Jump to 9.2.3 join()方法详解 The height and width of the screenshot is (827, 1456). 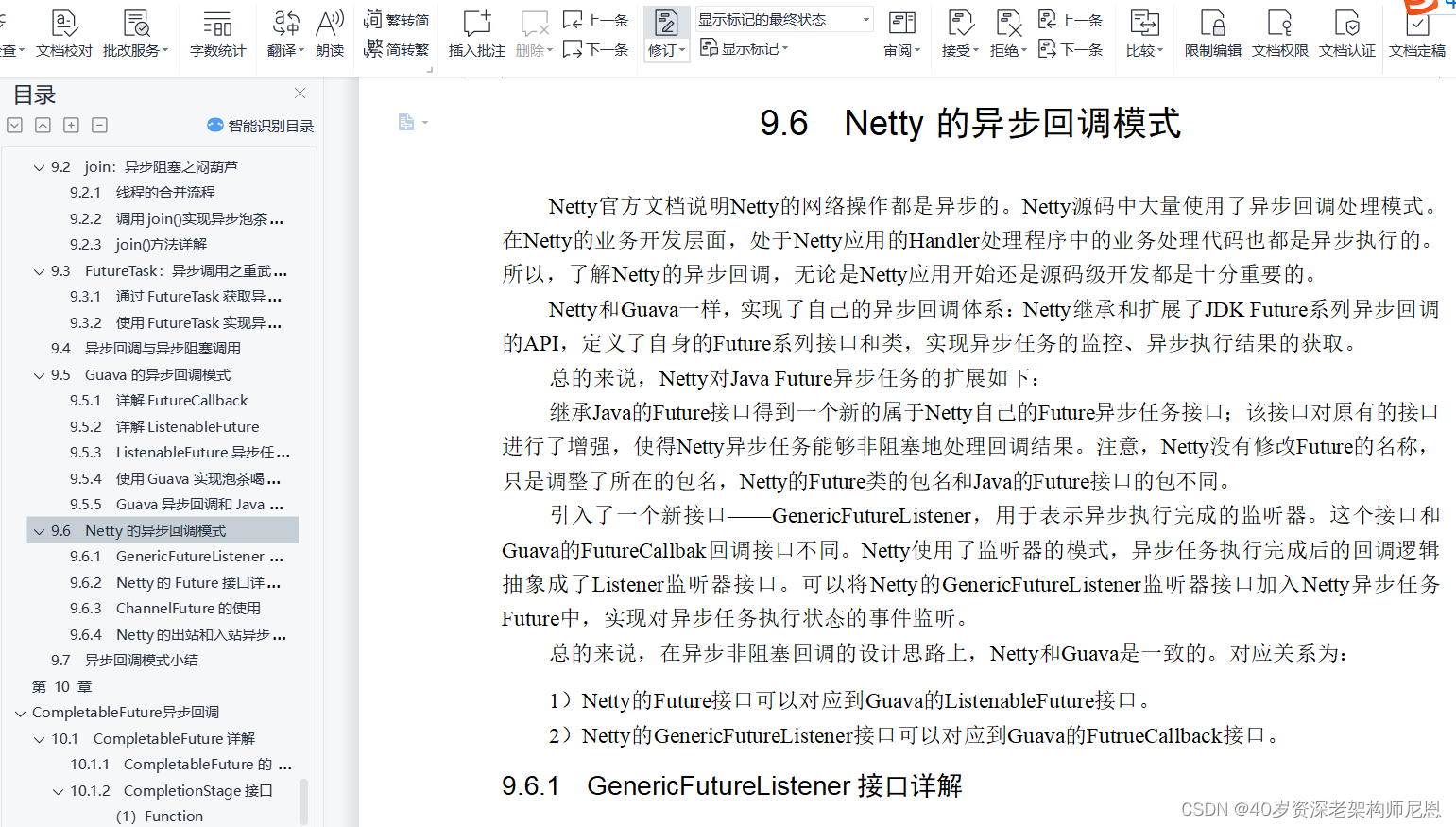tap(138, 245)
